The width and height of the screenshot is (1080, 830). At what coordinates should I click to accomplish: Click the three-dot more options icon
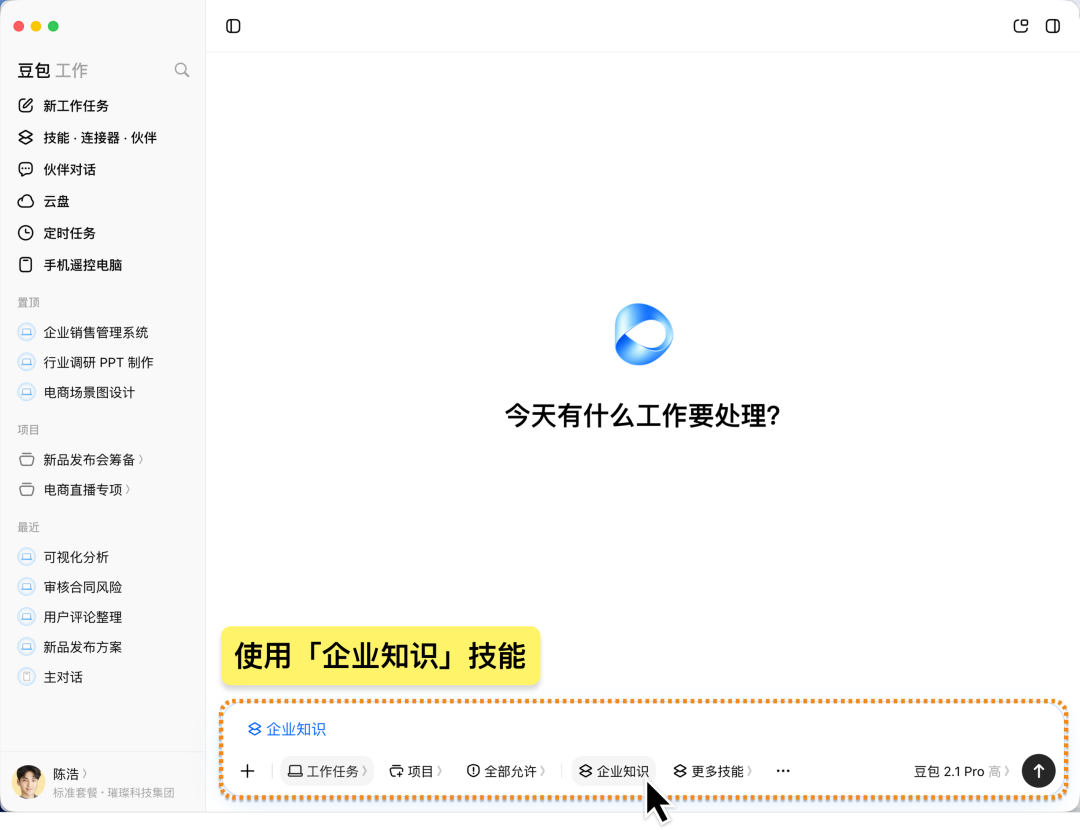click(x=783, y=771)
